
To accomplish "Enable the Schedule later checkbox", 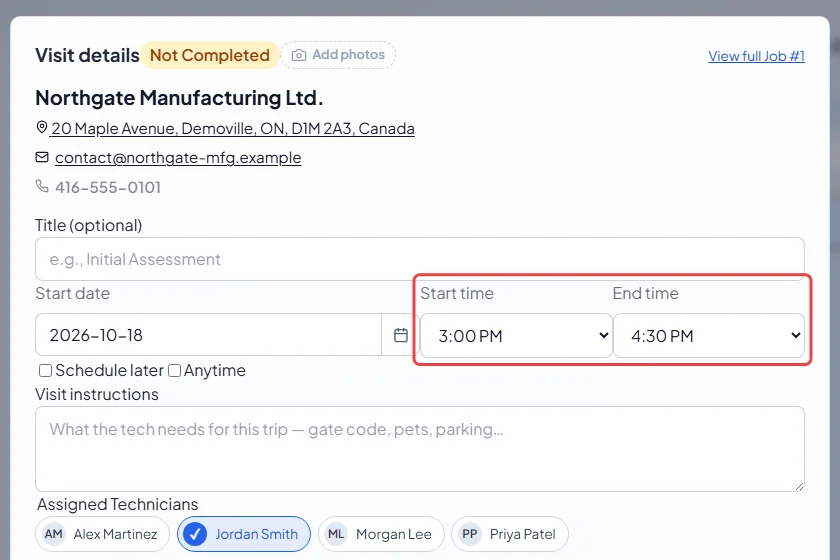I will tap(46, 371).
